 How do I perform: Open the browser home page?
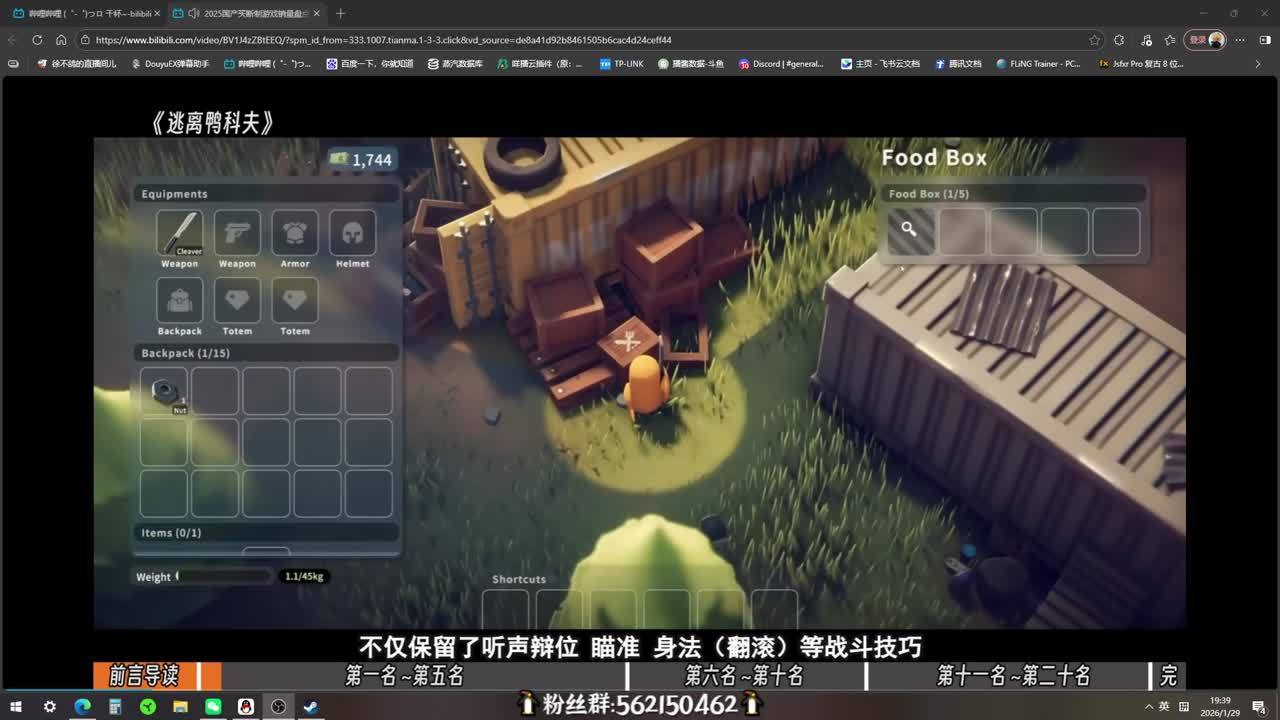61,40
